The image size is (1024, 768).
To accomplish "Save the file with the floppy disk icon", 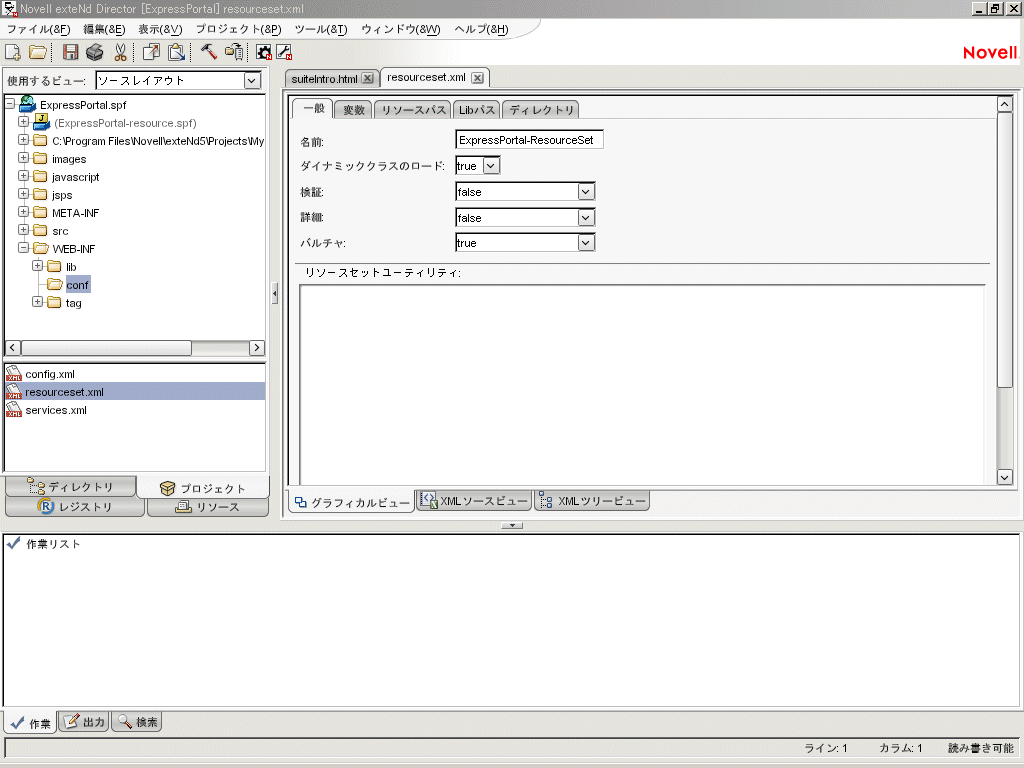I will coord(71,52).
